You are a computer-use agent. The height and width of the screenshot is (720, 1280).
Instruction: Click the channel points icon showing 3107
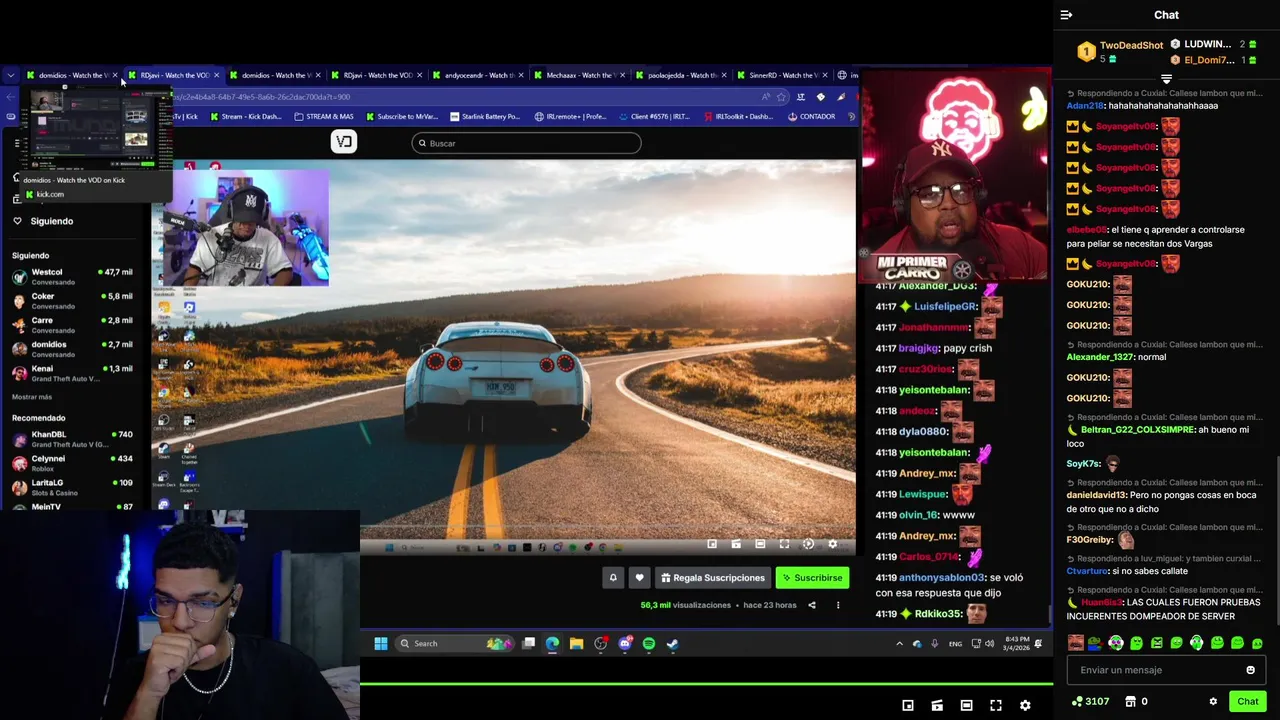(1077, 702)
